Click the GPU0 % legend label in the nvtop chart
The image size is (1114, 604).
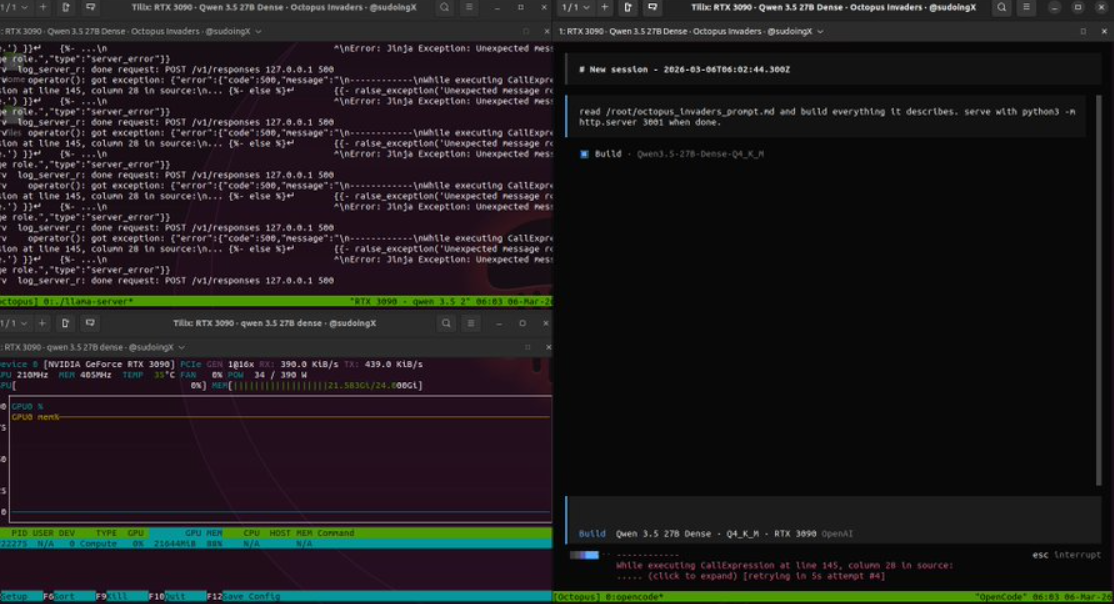tap(27, 406)
